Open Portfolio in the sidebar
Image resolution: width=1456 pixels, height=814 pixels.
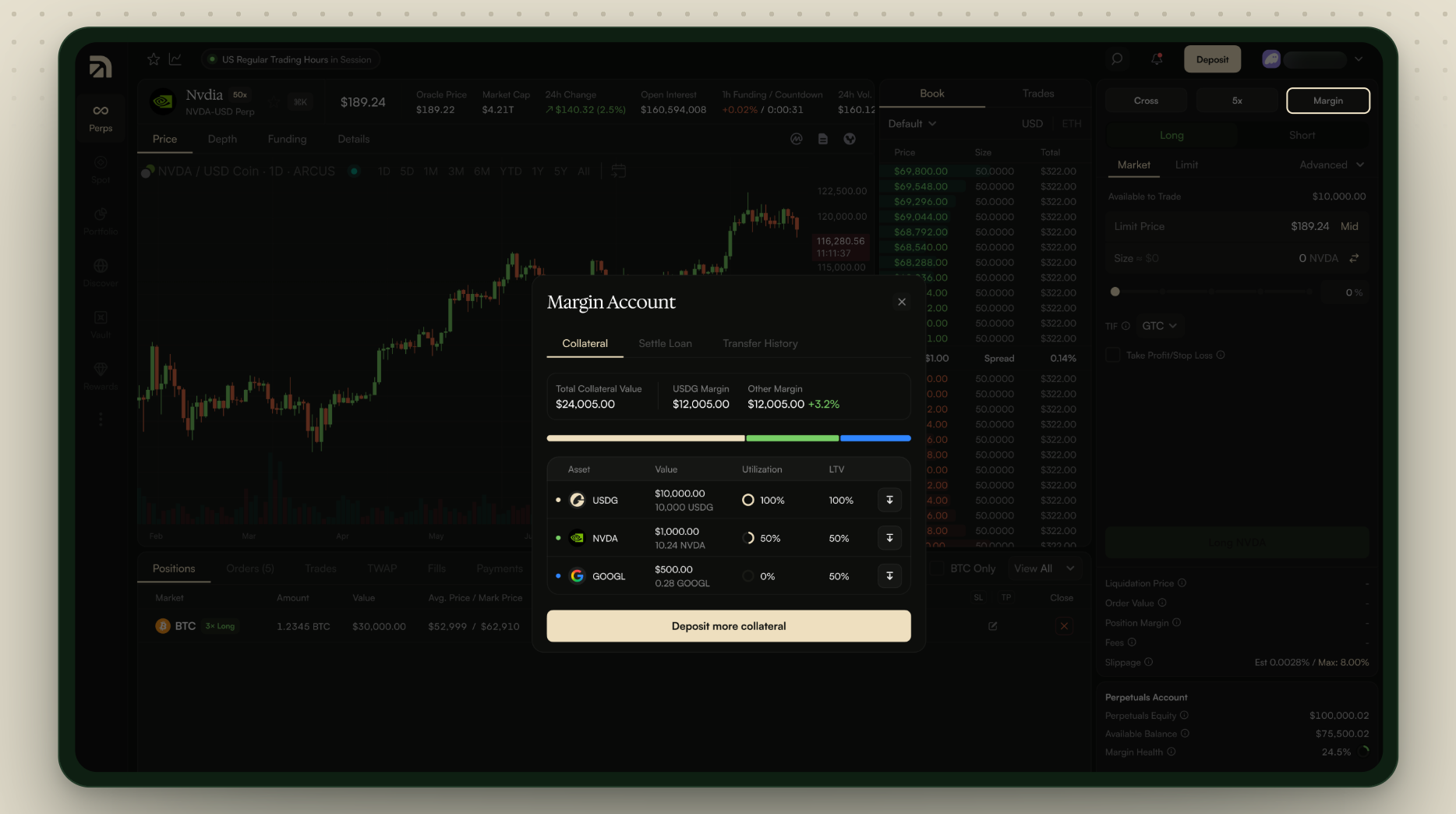(x=101, y=221)
